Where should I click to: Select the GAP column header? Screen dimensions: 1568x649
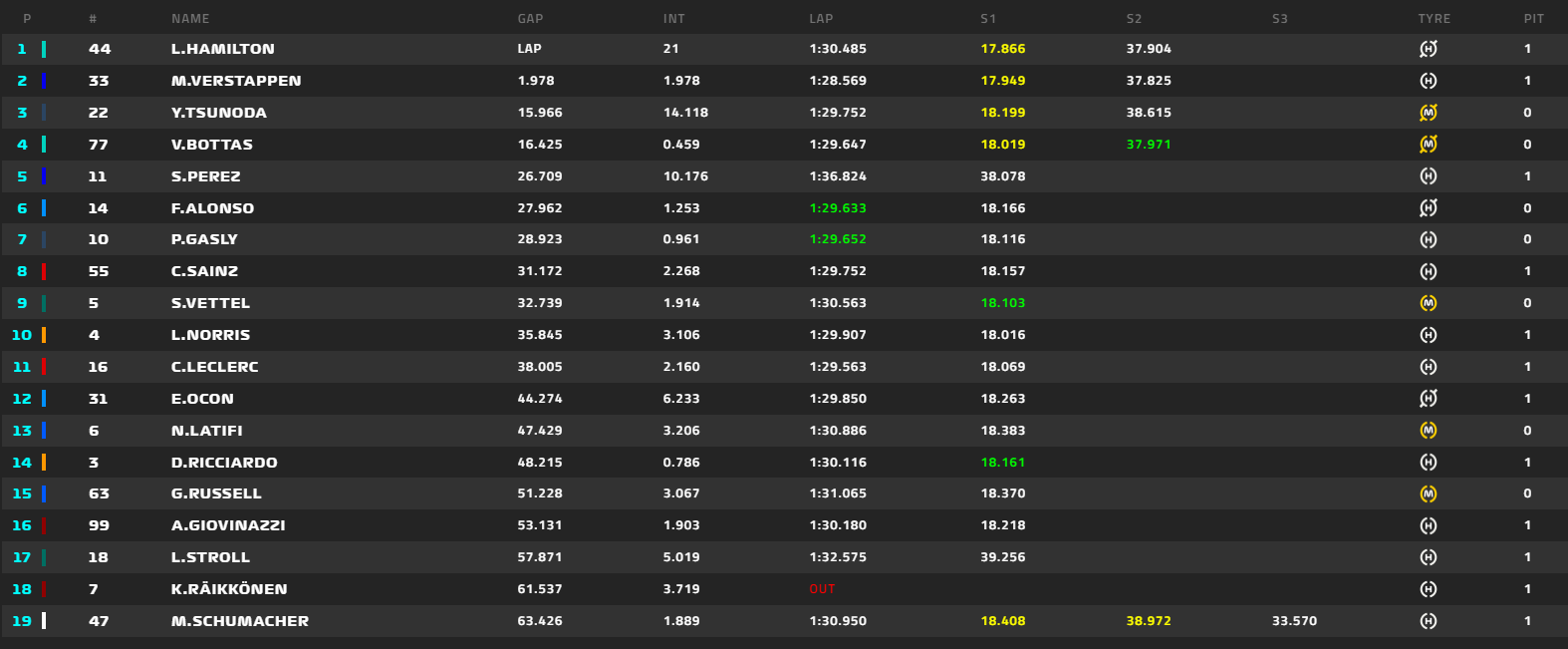point(530,19)
